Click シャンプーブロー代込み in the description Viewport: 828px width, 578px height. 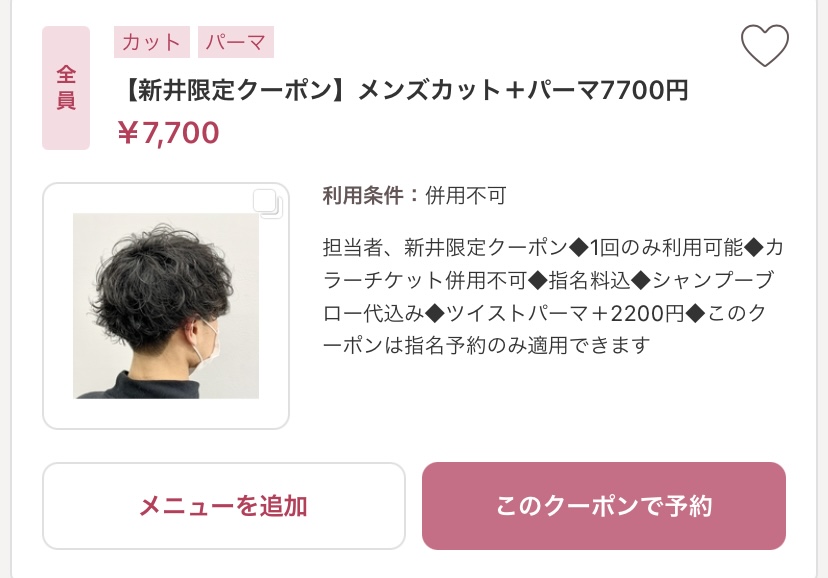[x=548, y=297]
